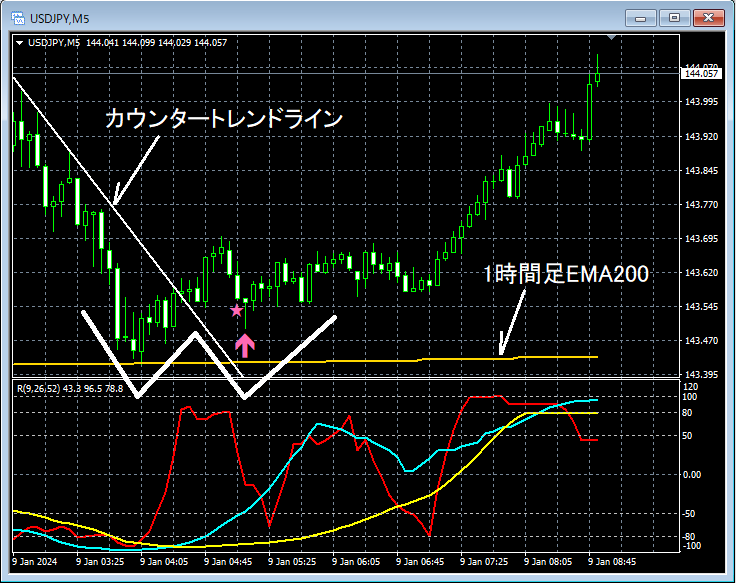Click the 143.395 price scale label
Image resolution: width=737 pixels, height=583 pixels.
click(x=701, y=374)
